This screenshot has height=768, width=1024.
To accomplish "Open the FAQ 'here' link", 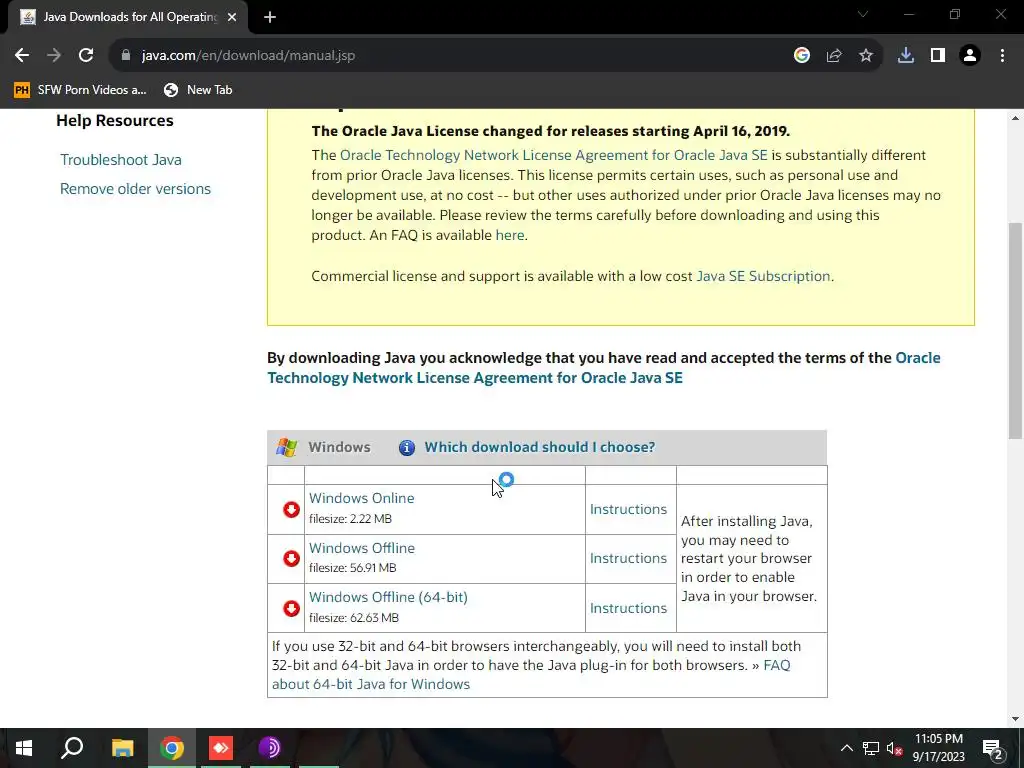I will click(510, 235).
